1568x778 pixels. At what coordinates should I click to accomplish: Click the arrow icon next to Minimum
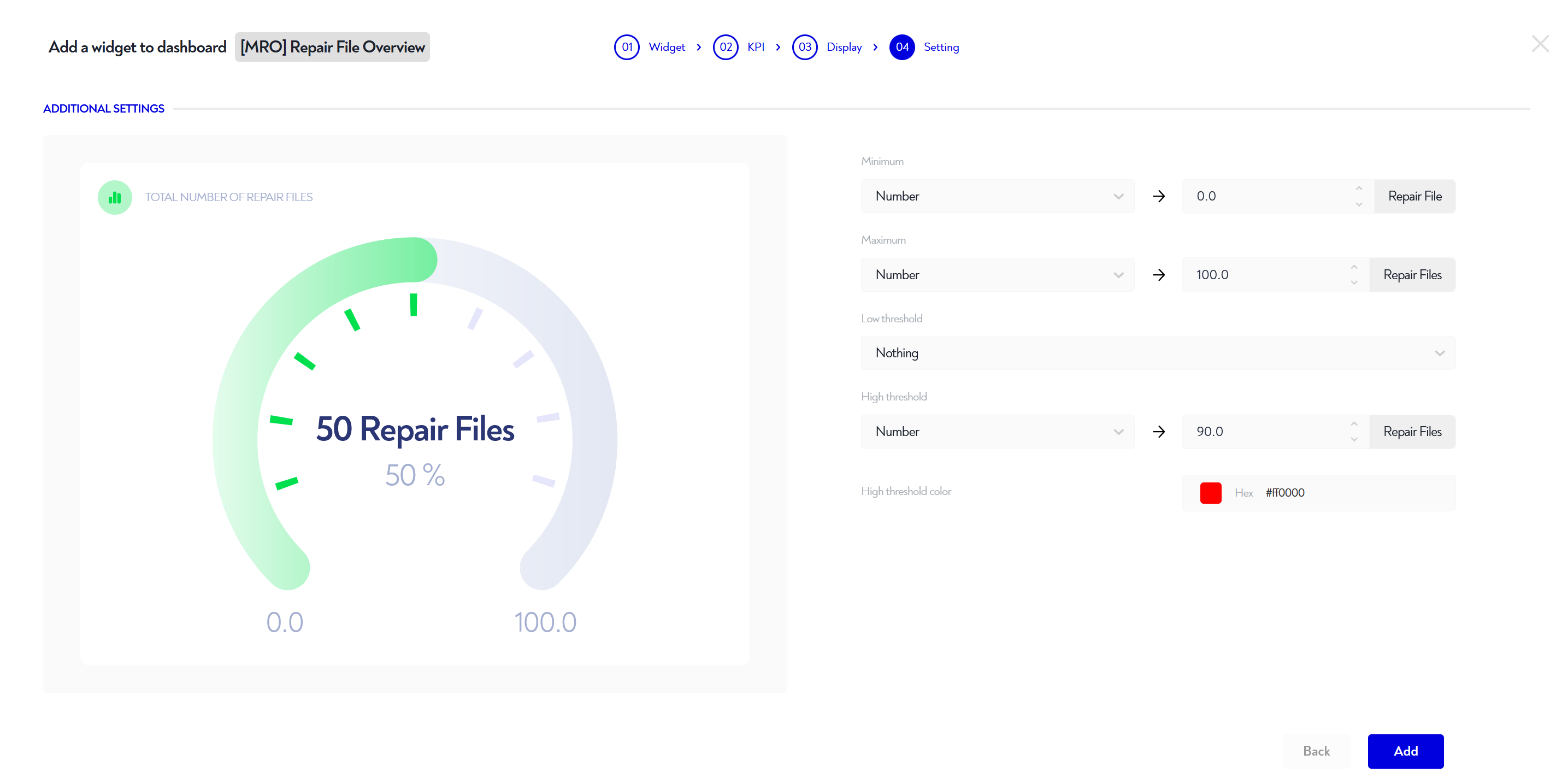tap(1159, 196)
